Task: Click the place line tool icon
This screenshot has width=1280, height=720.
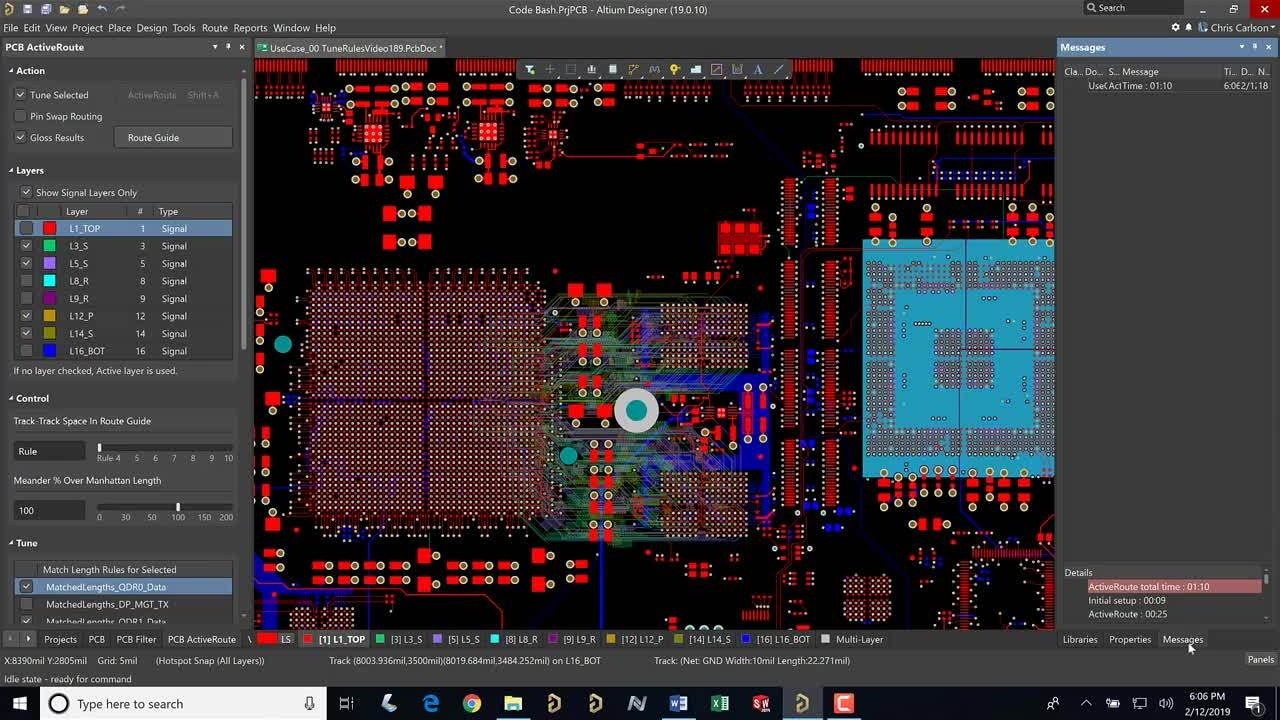Action: pyautogui.click(x=779, y=70)
